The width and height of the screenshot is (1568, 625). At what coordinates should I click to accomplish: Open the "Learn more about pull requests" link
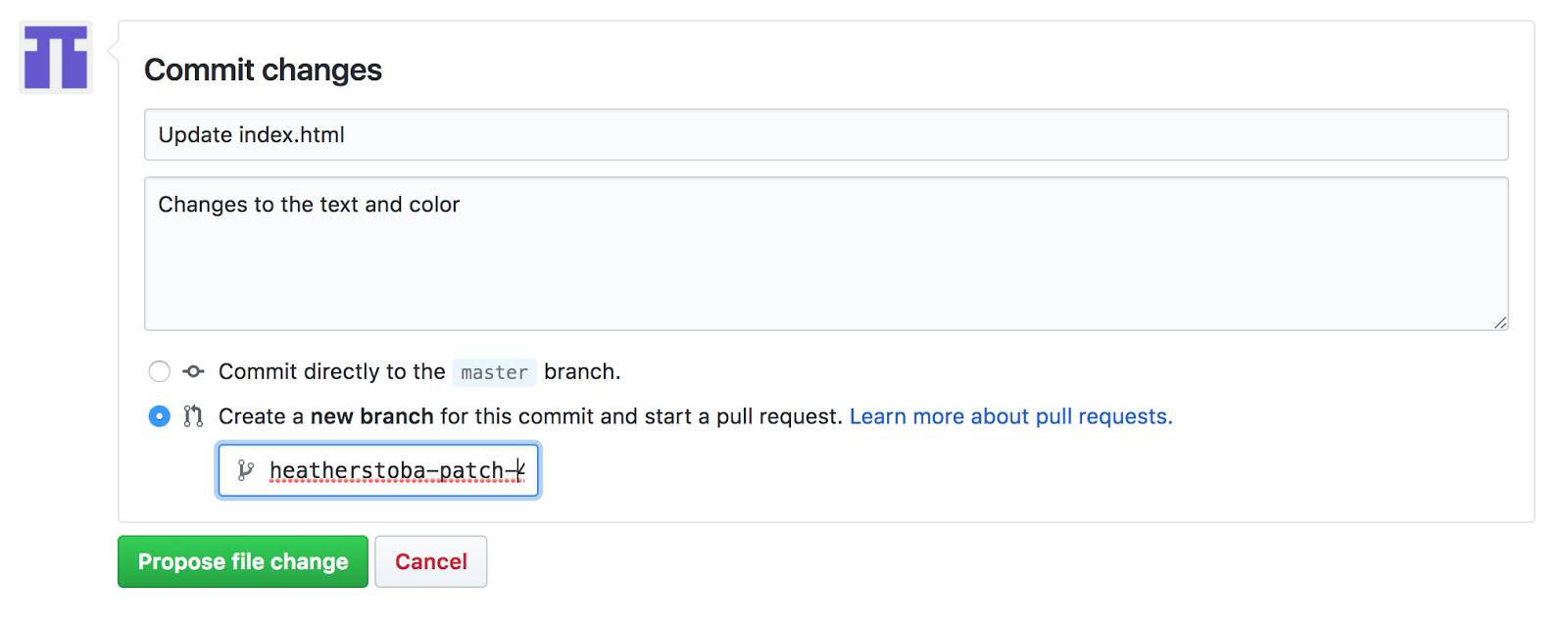1010,416
